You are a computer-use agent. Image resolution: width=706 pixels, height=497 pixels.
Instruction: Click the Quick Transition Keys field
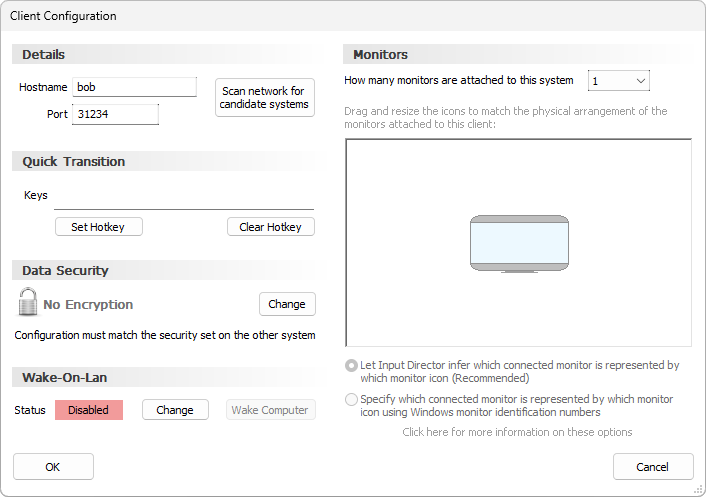tap(184, 198)
